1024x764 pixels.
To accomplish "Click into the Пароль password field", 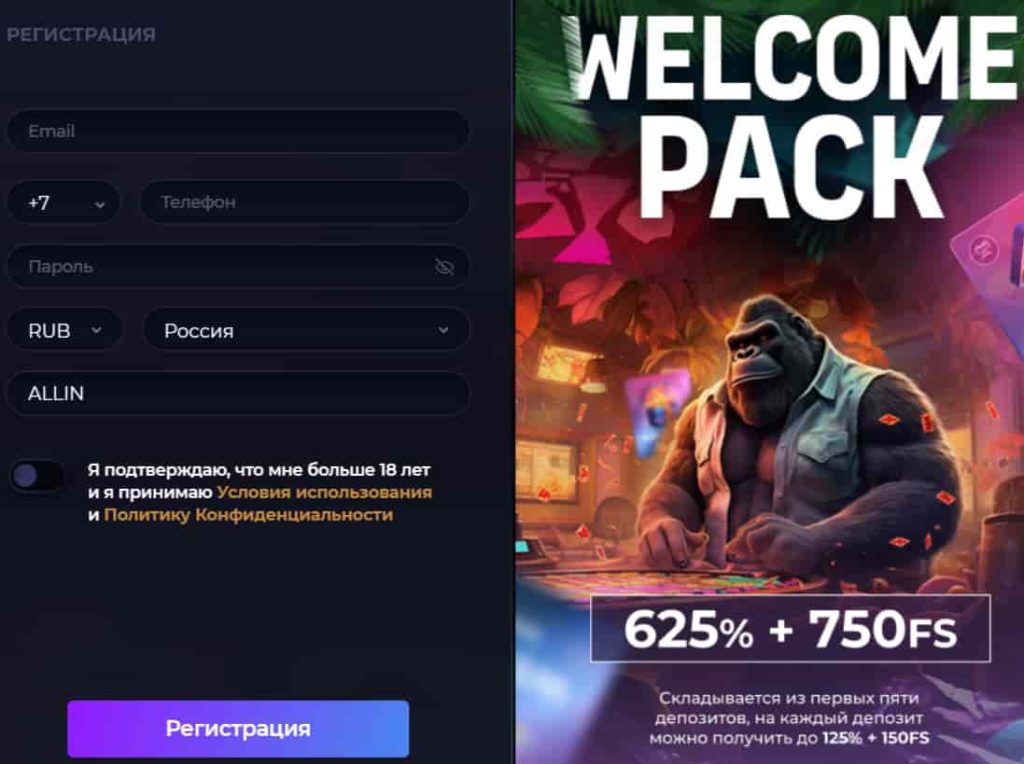I will tap(238, 266).
